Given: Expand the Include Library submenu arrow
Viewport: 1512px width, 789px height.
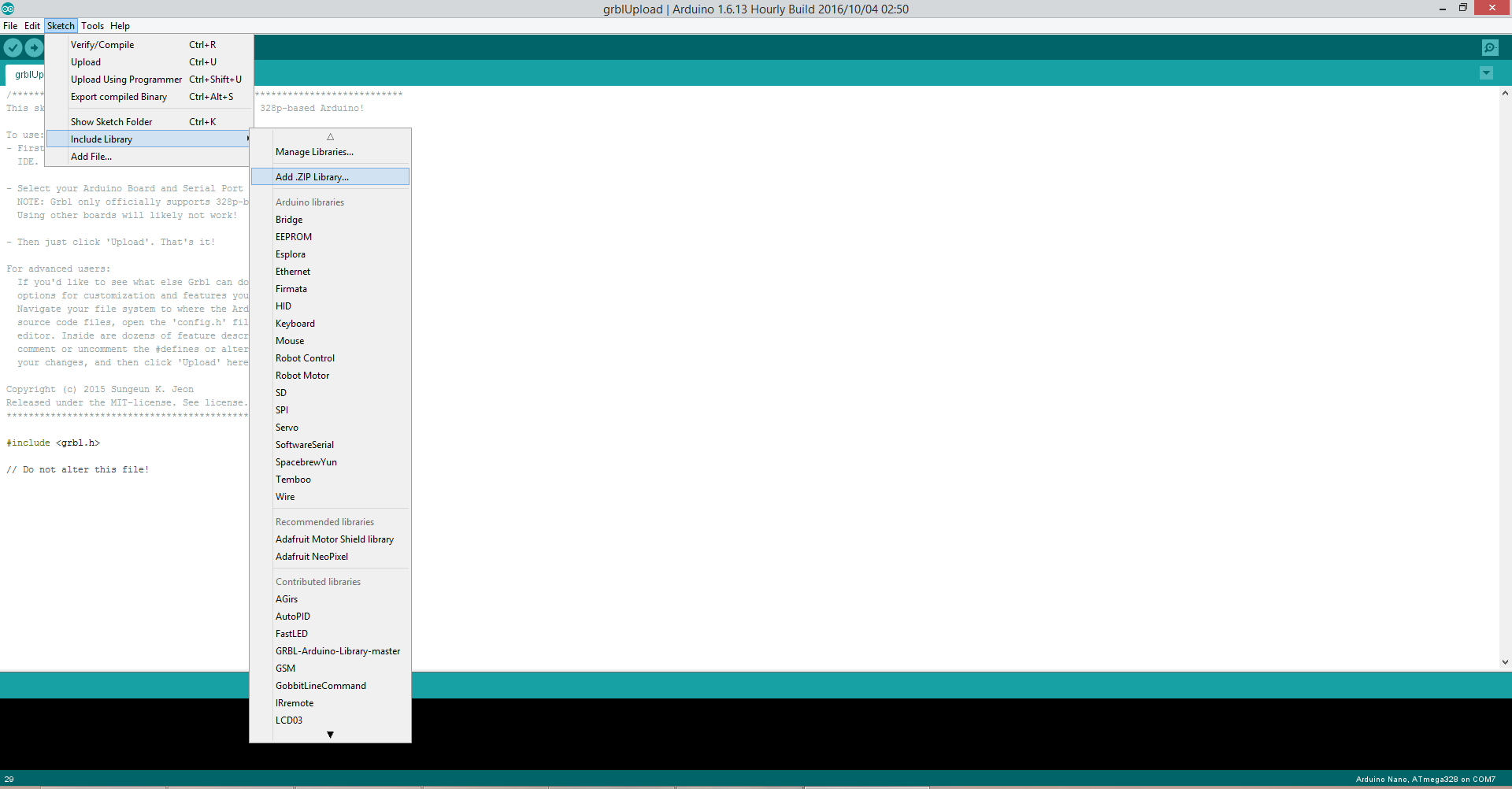Looking at the screenshot, I should point(248,139).
